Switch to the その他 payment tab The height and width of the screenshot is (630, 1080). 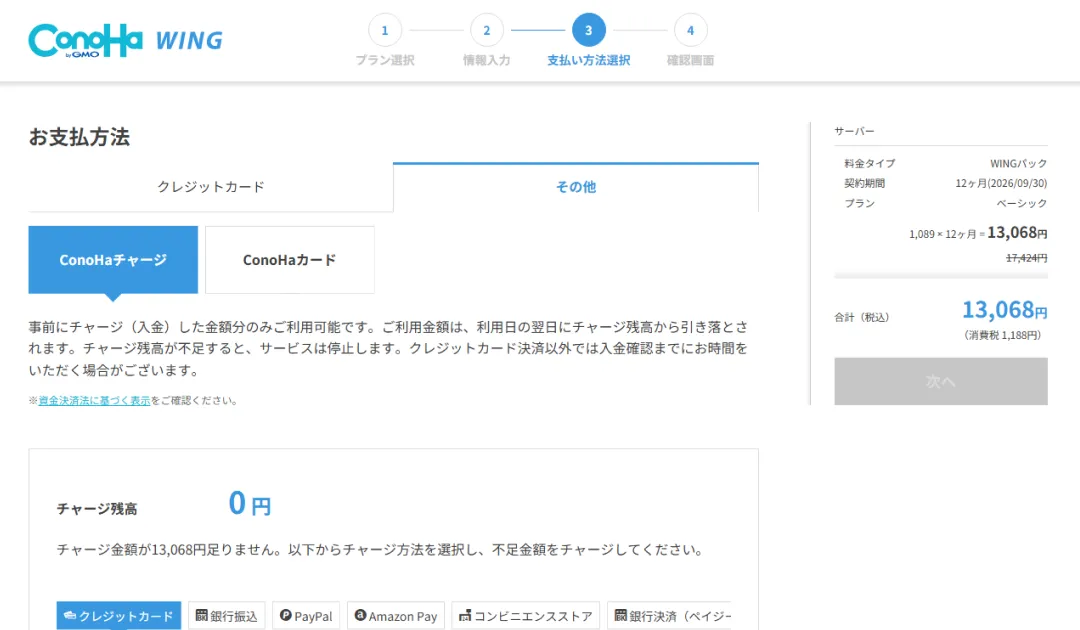point(576,187)
